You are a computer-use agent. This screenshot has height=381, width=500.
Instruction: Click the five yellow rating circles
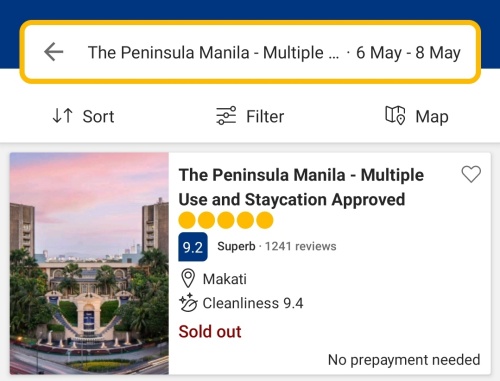[x=226, y=220]
